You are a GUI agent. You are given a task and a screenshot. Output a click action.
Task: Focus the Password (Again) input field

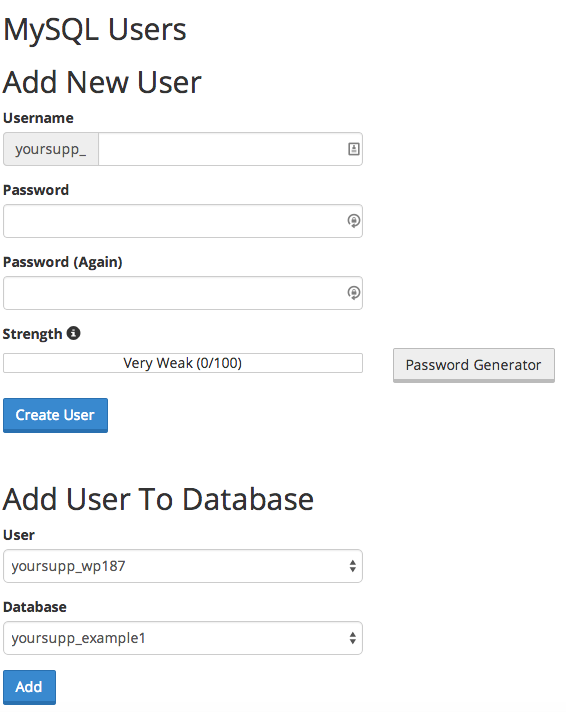click(x=183, y=293)
